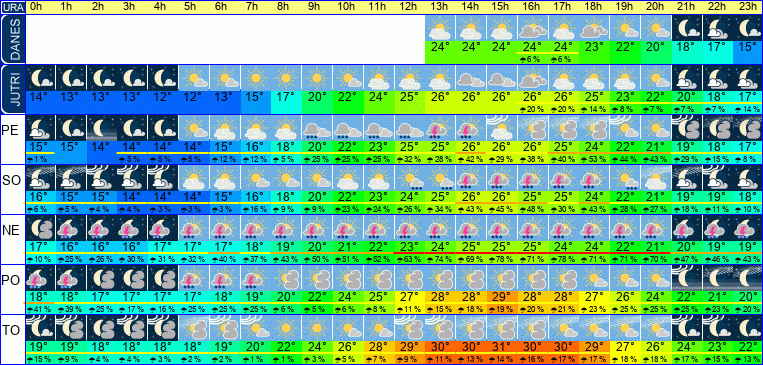Switch to the JUTRI row tab

point(12,89)
